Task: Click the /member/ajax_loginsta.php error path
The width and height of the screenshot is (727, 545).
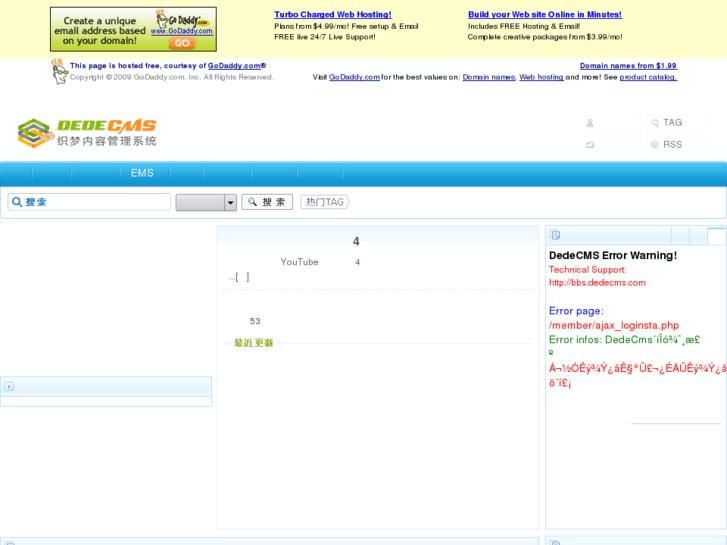Action: [x=614, y=325]
